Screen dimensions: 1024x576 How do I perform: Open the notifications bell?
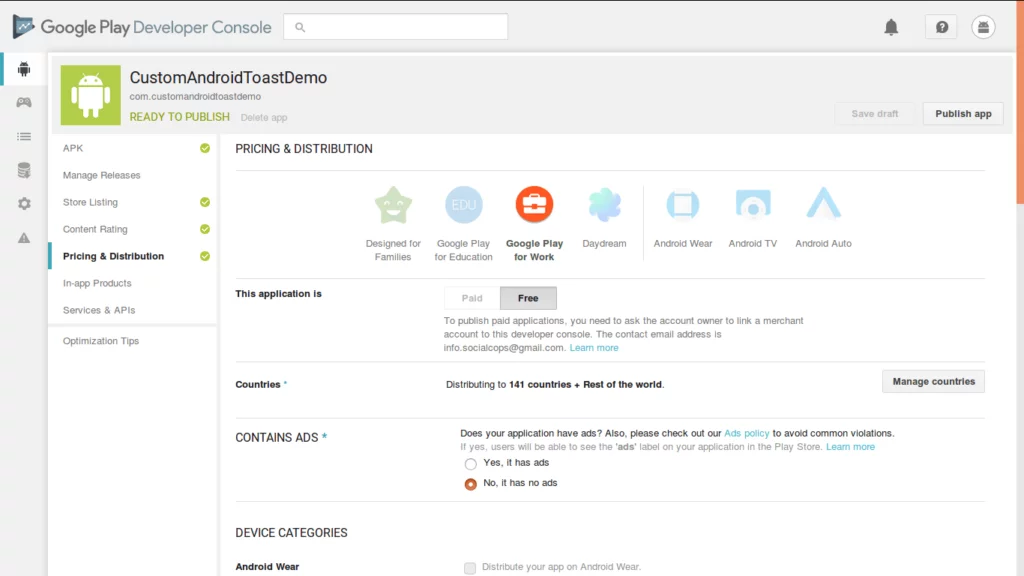click(x=892, y=27)
